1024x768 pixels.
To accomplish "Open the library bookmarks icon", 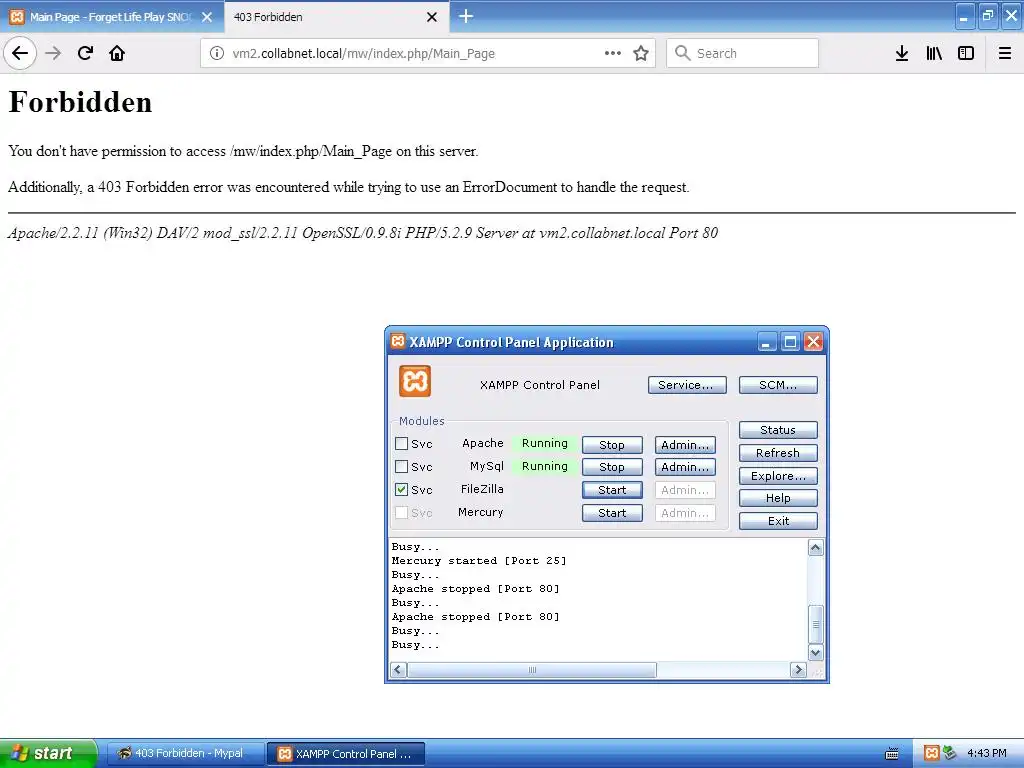I will (x=934, y=53).
